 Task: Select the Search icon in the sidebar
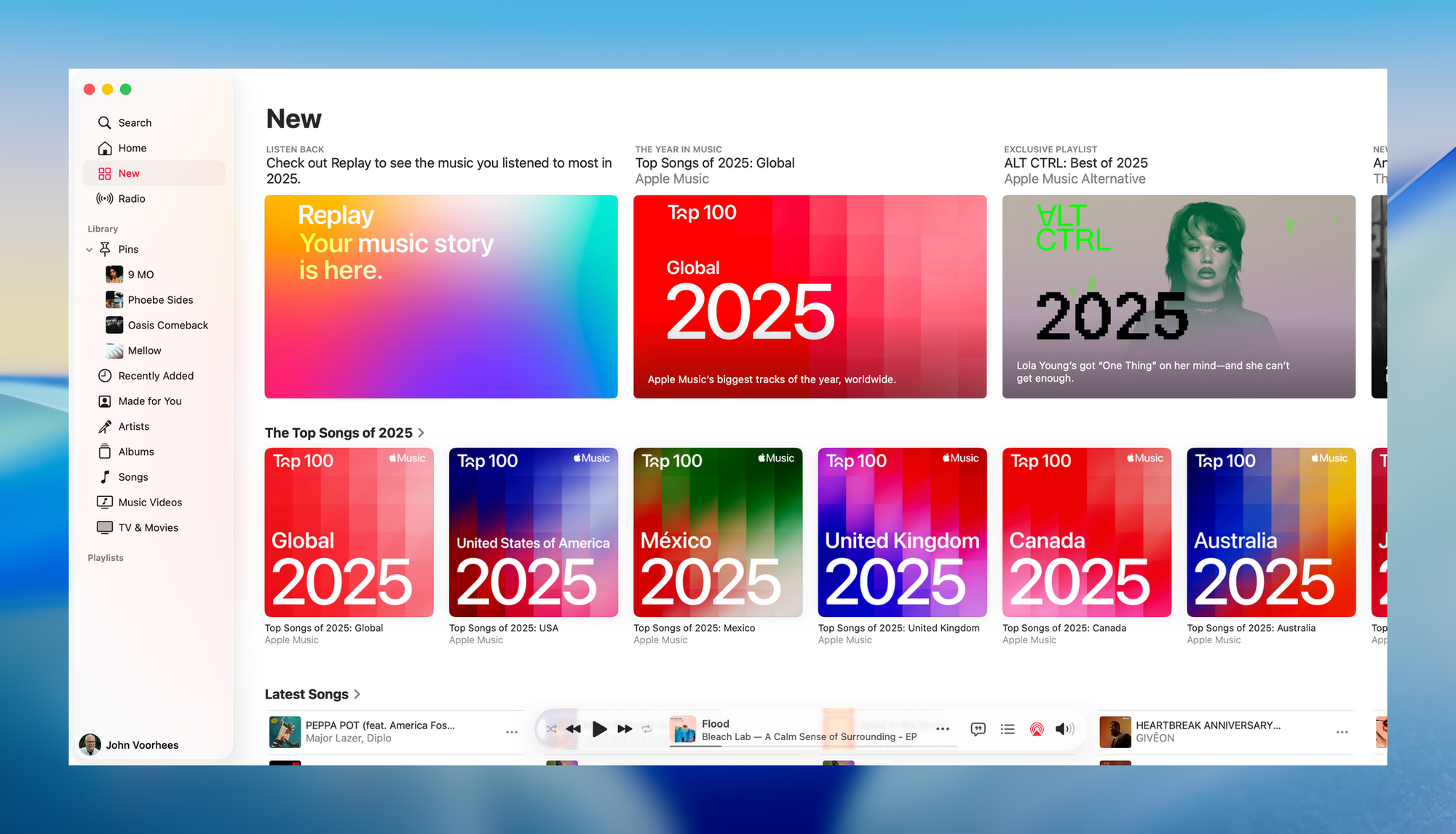[103, 122]
